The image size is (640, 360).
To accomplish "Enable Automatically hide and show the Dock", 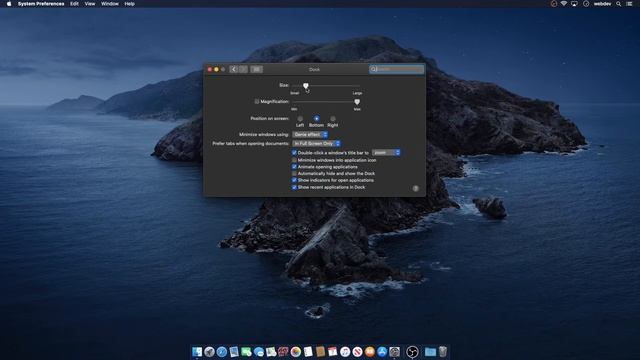I will (294, 173).
